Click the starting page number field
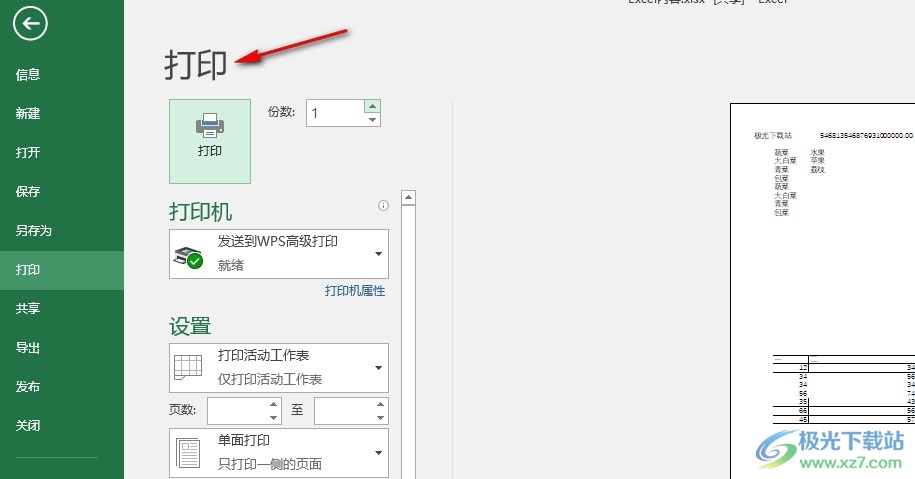915x479 pixels. (x=237, y=410)
